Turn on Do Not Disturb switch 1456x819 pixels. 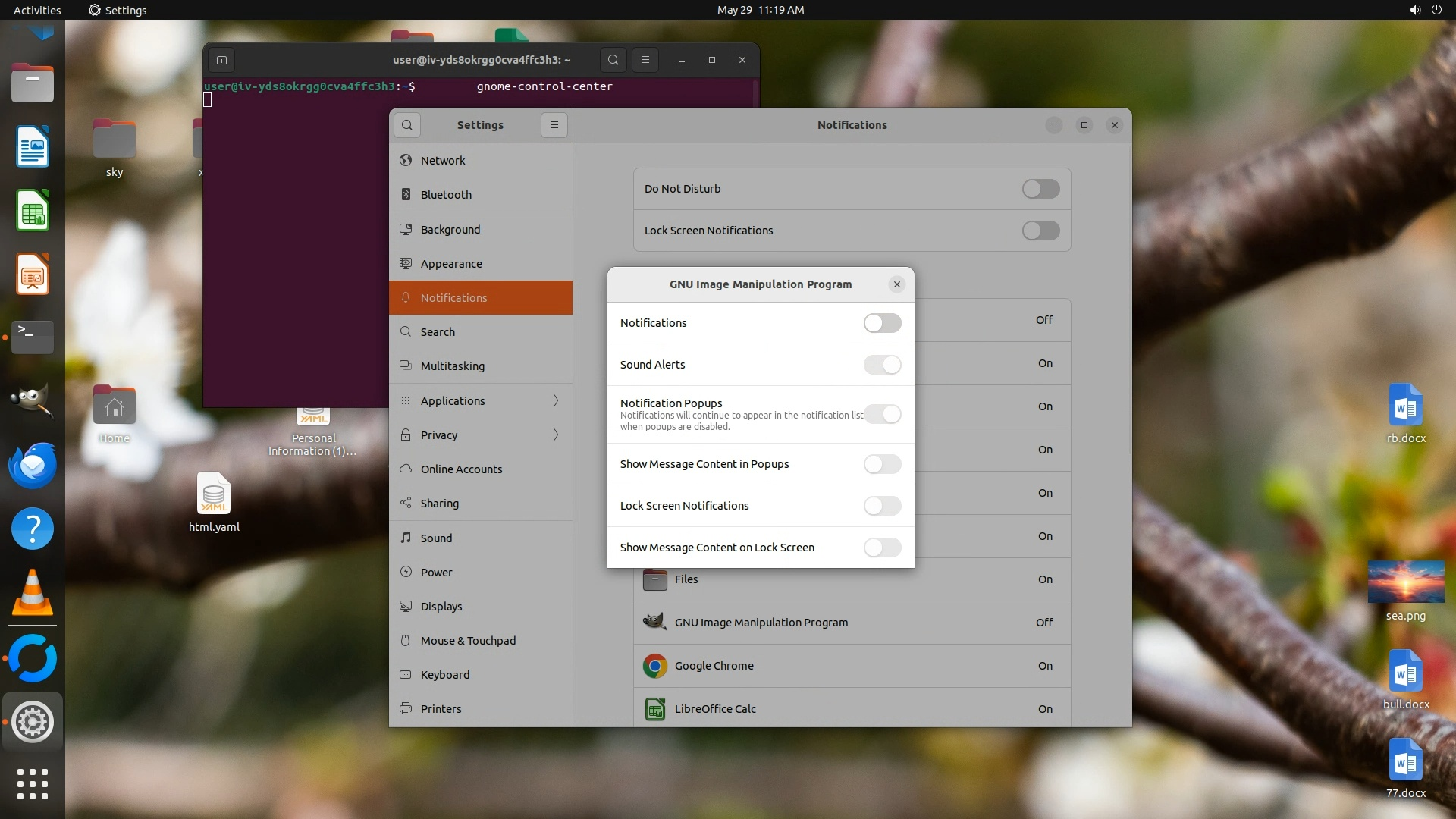[1040, 189]
